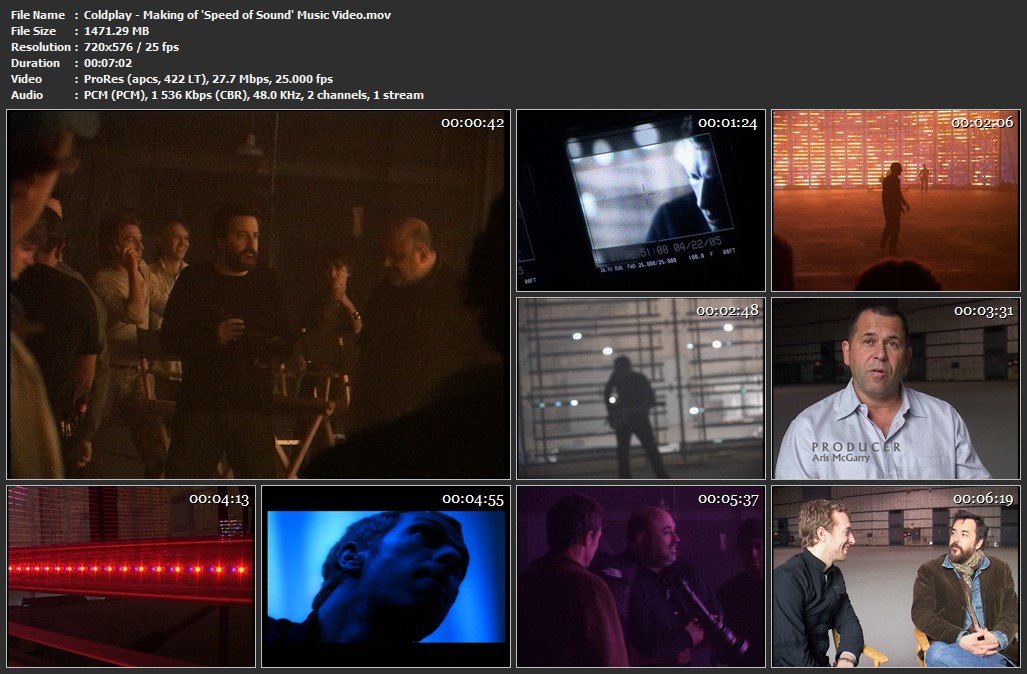The image size is (1027, 674).
Task: Click the 'File Size' label
Action: (33, 31)
